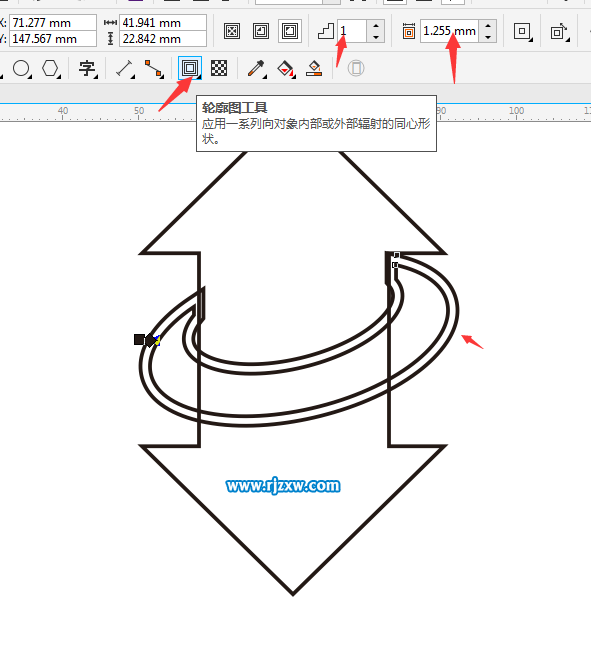Enable the To Center contour option

pyautogui.click(x=232, y=31)
